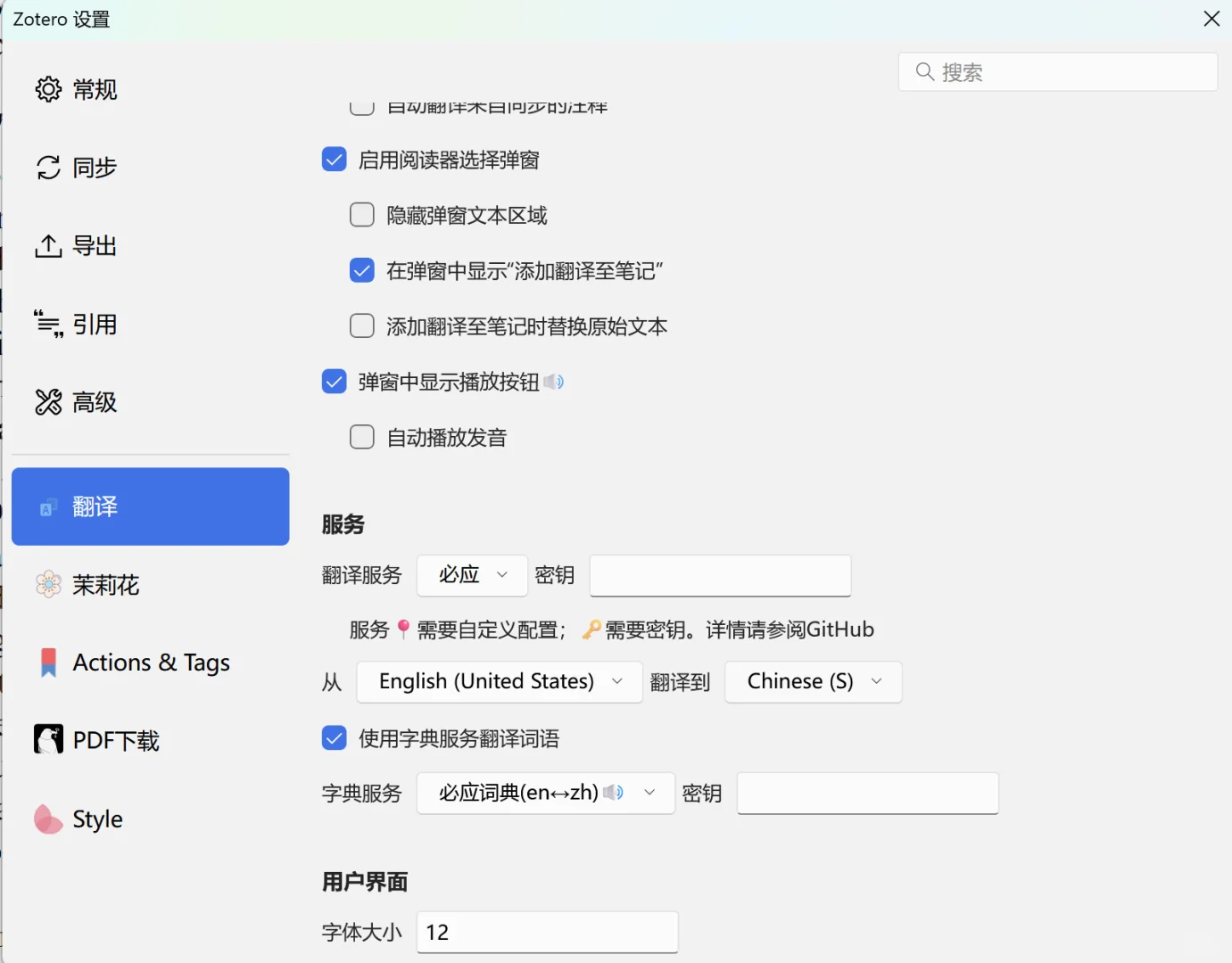Viewport: 1232px width, 963px height.
Task: Click the speaker icon after 弹窗中显示播放按钮
Action: pyautogui.click(x=555, y=382)
